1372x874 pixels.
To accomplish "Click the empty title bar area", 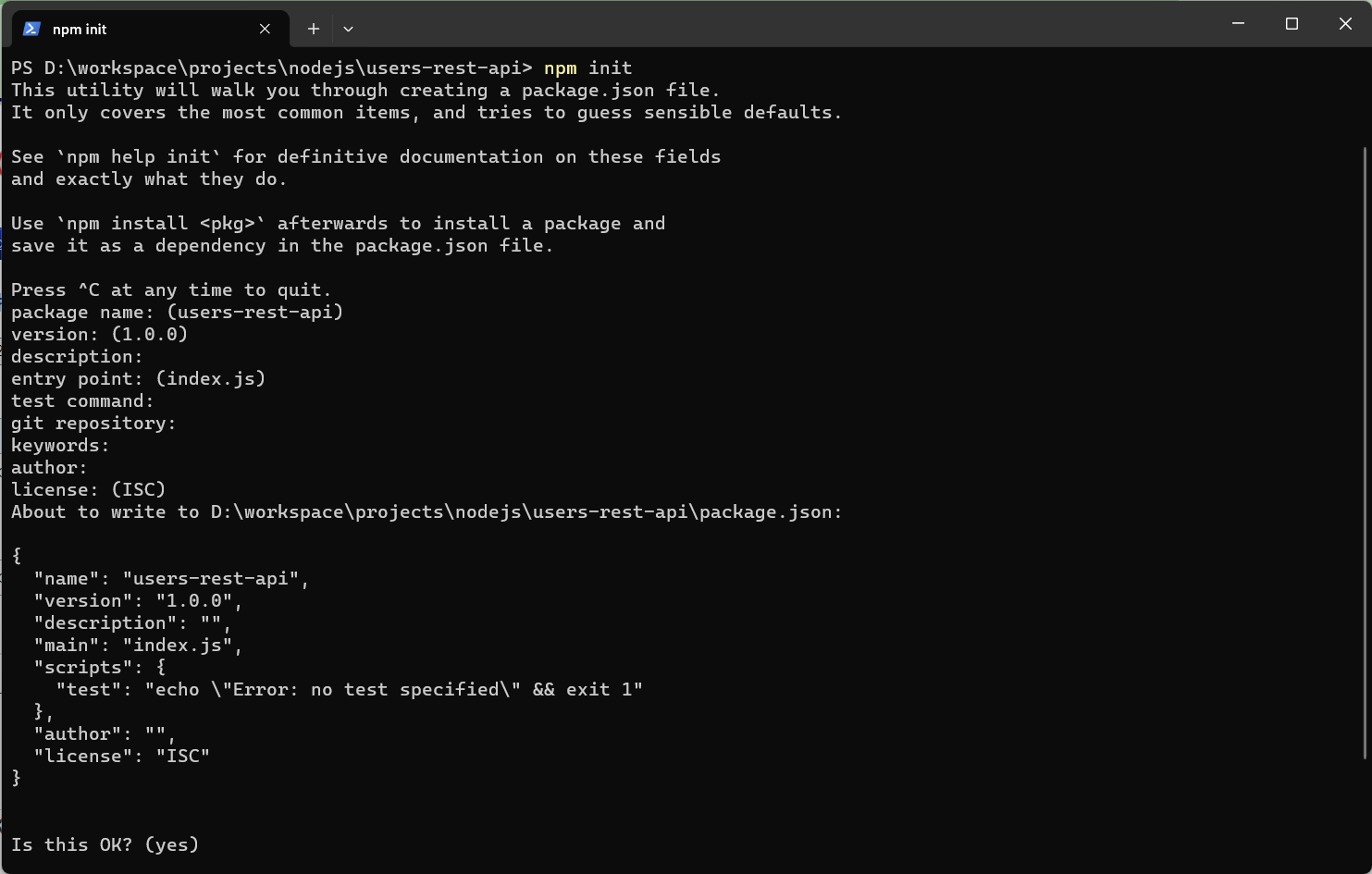I will [786, 24].
